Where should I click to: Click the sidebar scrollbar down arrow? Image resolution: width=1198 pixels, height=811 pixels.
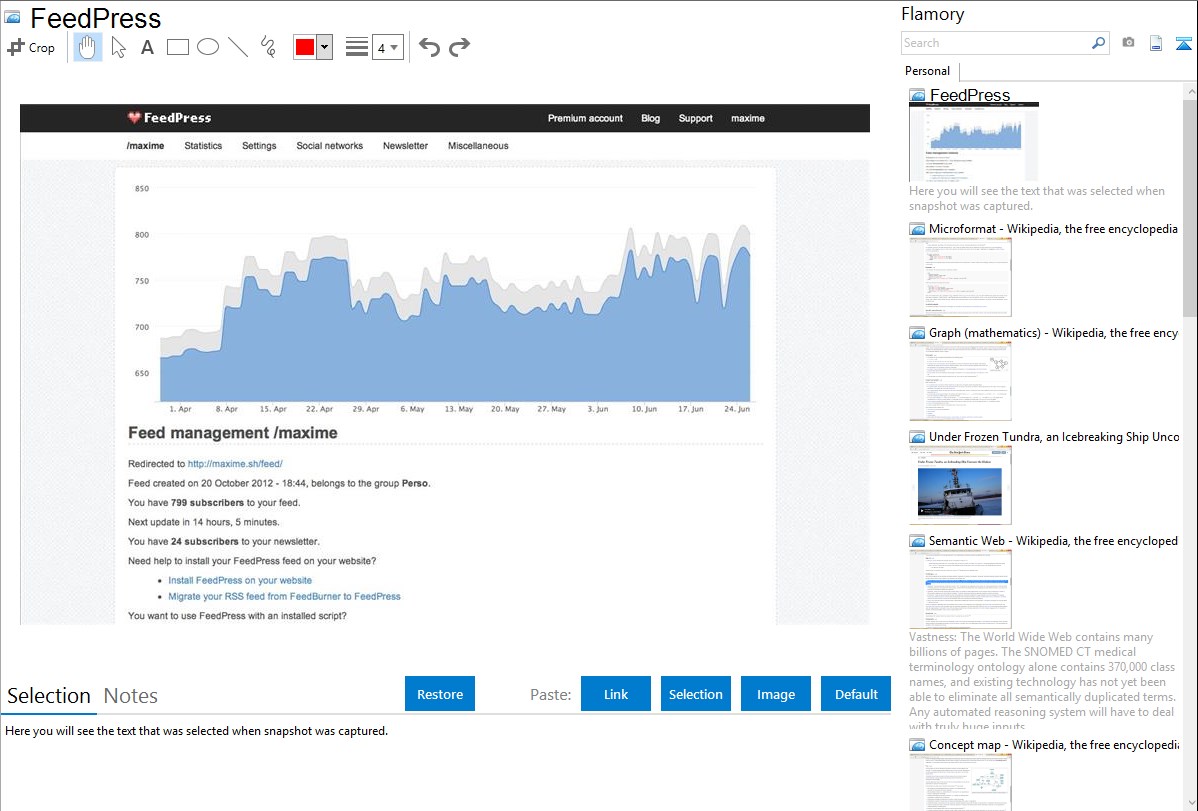[x=1190, y=803]
